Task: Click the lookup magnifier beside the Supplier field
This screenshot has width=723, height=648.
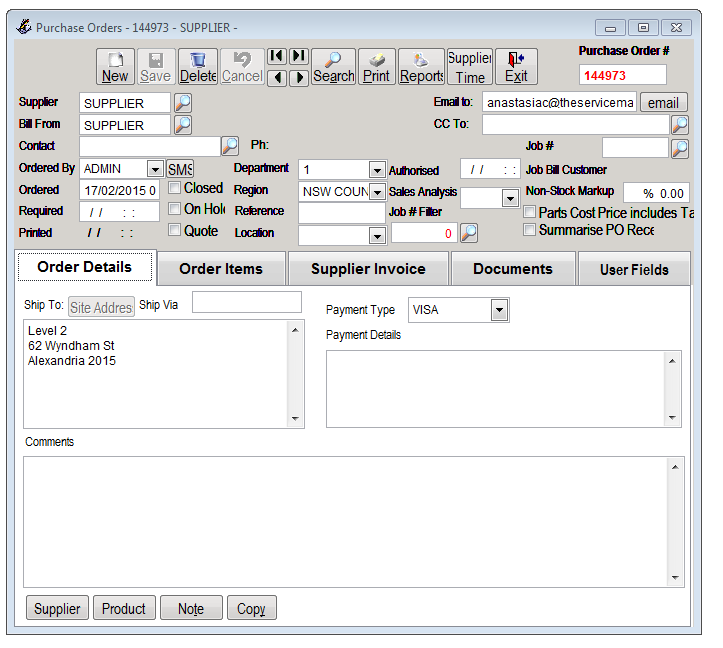Action: point(183,103)
